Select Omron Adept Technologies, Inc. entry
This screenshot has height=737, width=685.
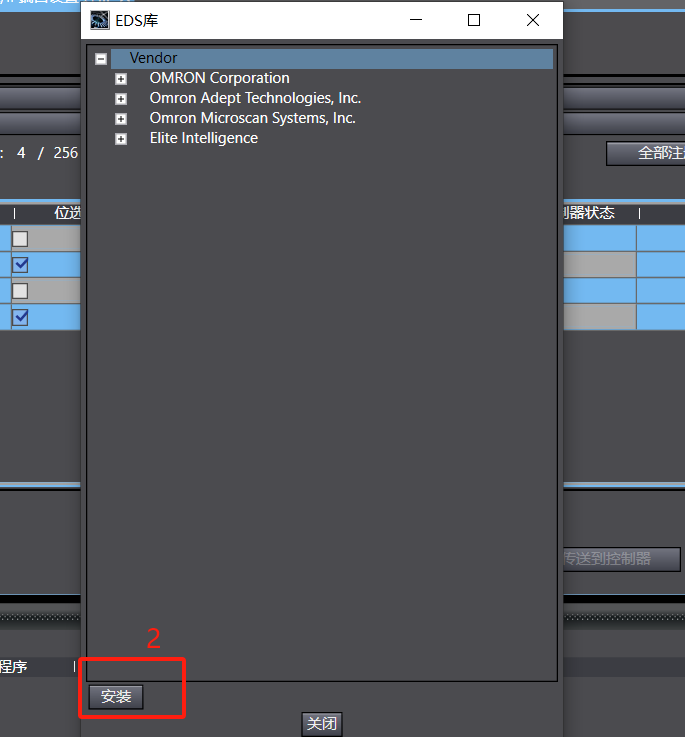coord(255,98)
